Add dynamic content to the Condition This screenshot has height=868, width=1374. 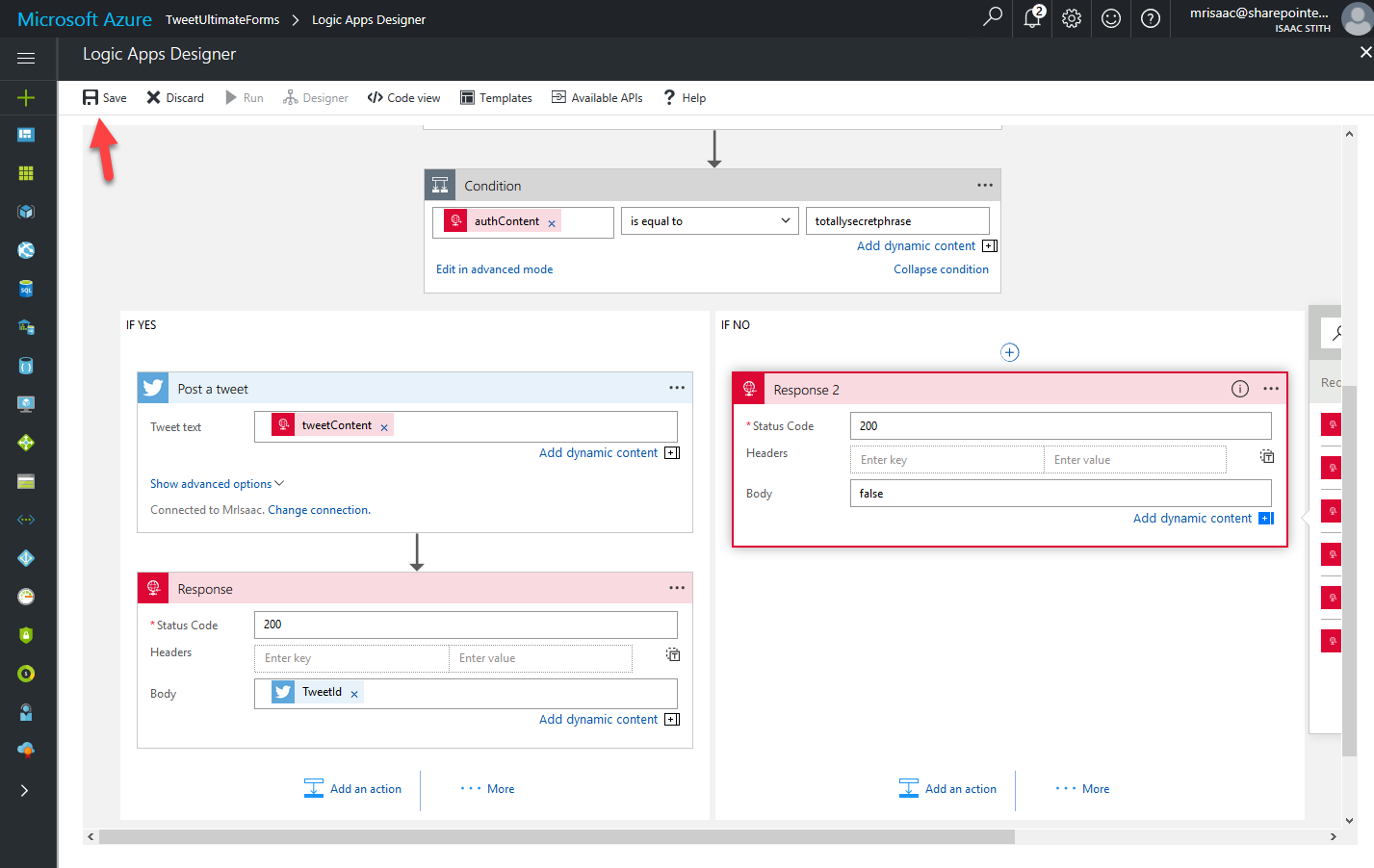pyautogui.click(x=926, y=246)
